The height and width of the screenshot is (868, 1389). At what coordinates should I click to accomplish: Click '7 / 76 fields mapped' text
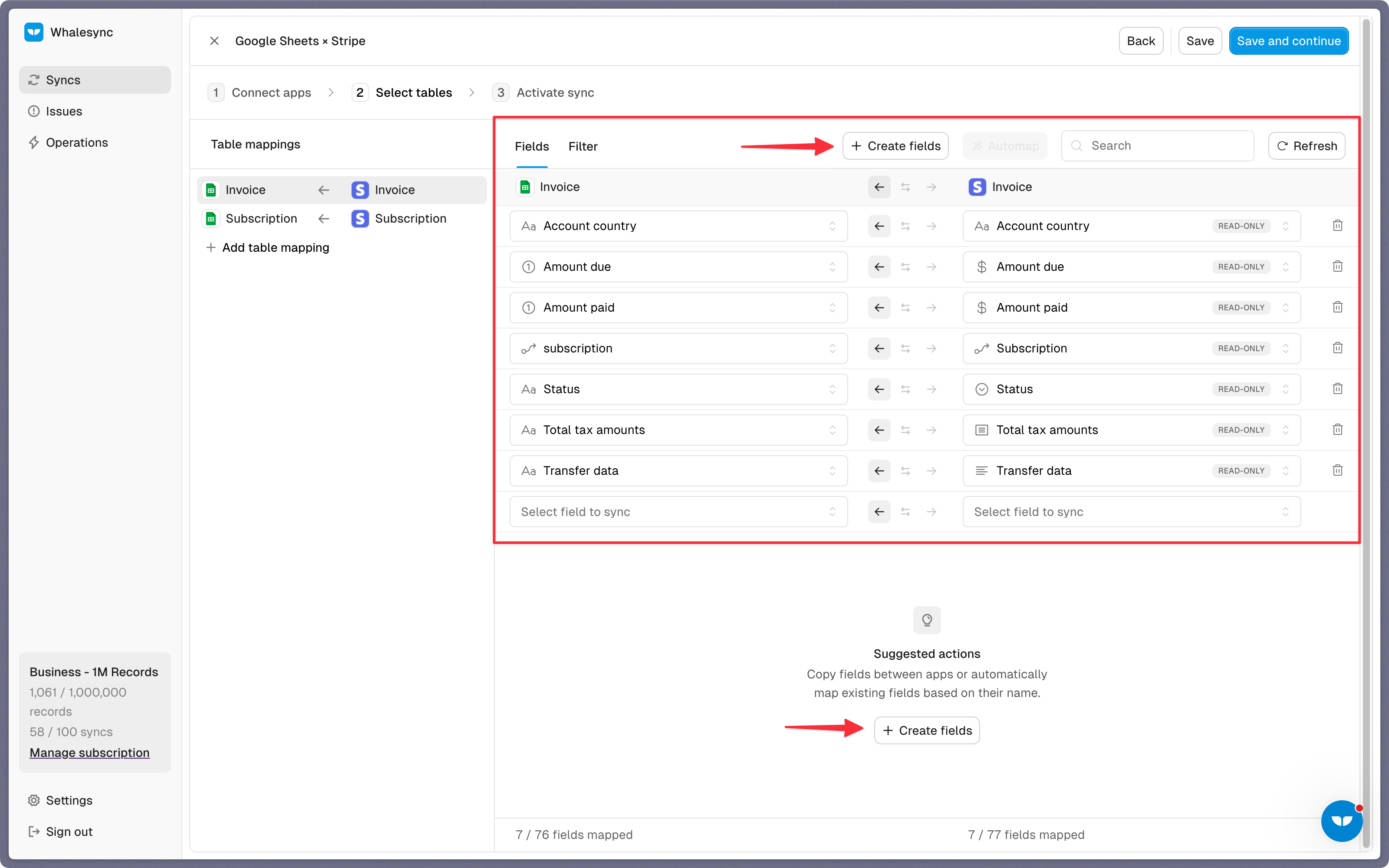(x=574, y=835)
